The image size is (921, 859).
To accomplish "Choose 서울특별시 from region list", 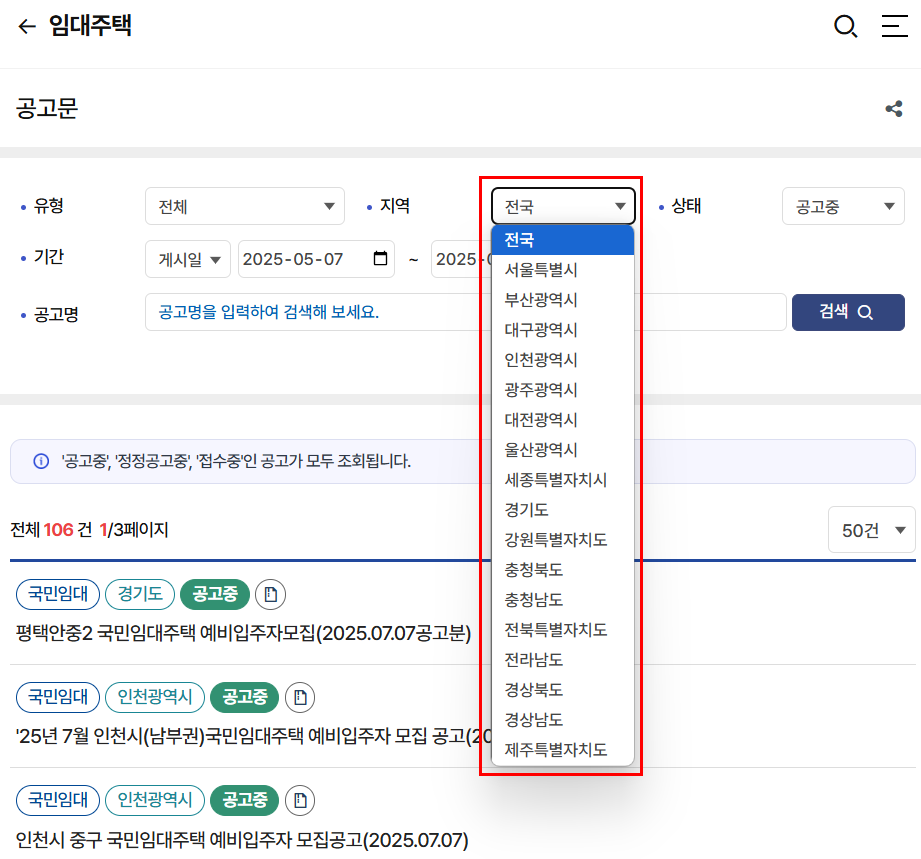I will tap(563, 270).
